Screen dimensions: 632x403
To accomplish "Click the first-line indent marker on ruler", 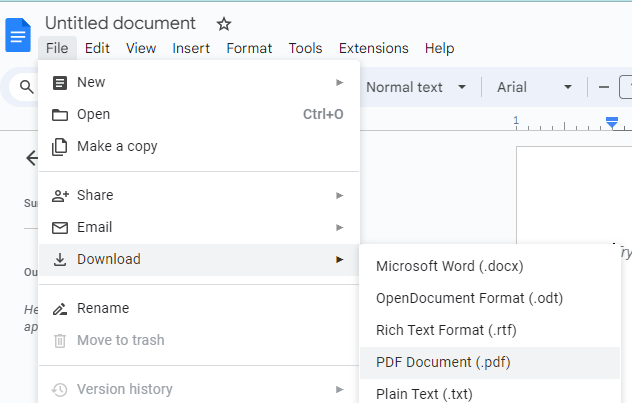I will 612,120.
